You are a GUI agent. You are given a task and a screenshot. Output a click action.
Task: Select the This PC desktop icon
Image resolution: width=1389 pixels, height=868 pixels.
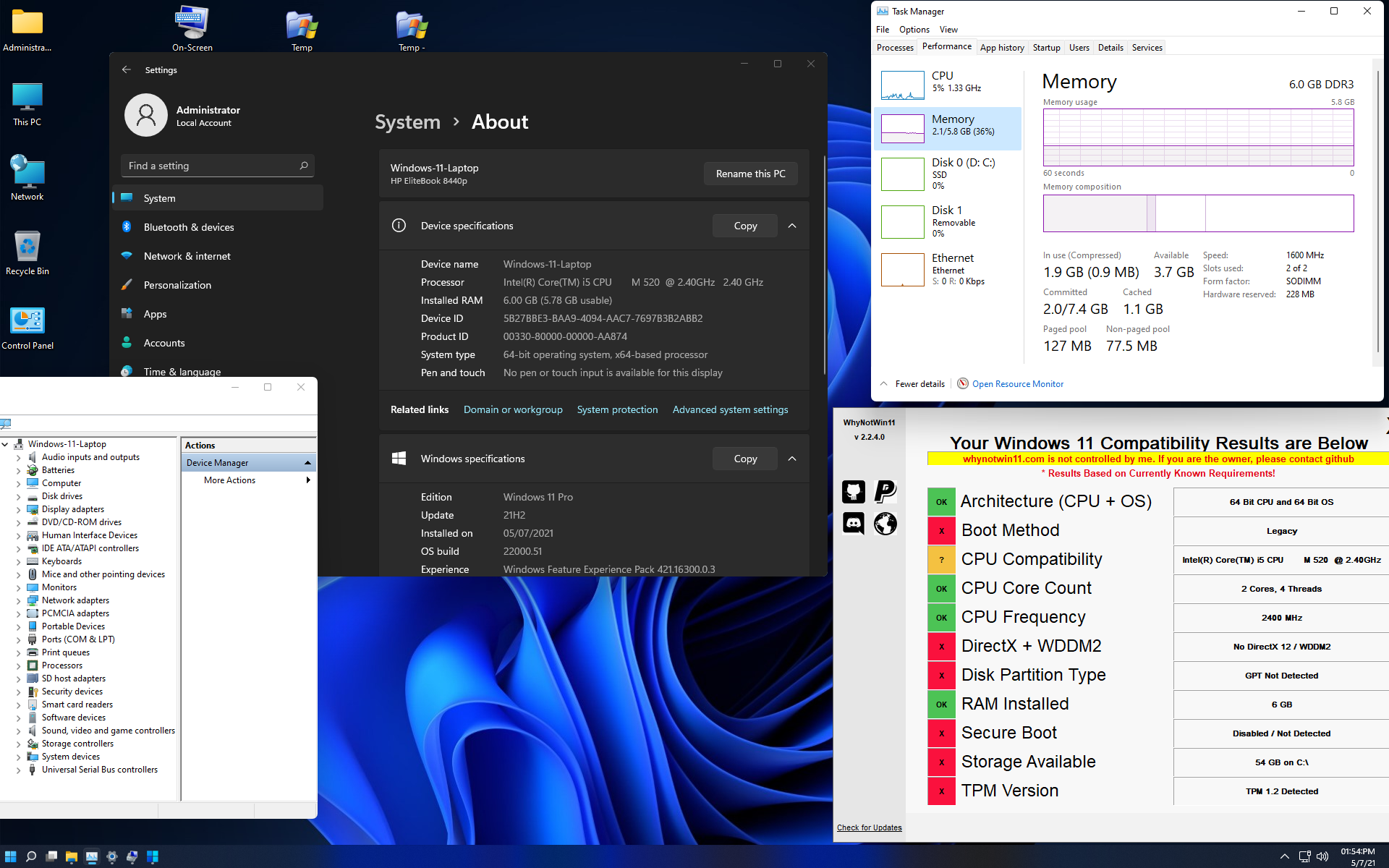27,104
